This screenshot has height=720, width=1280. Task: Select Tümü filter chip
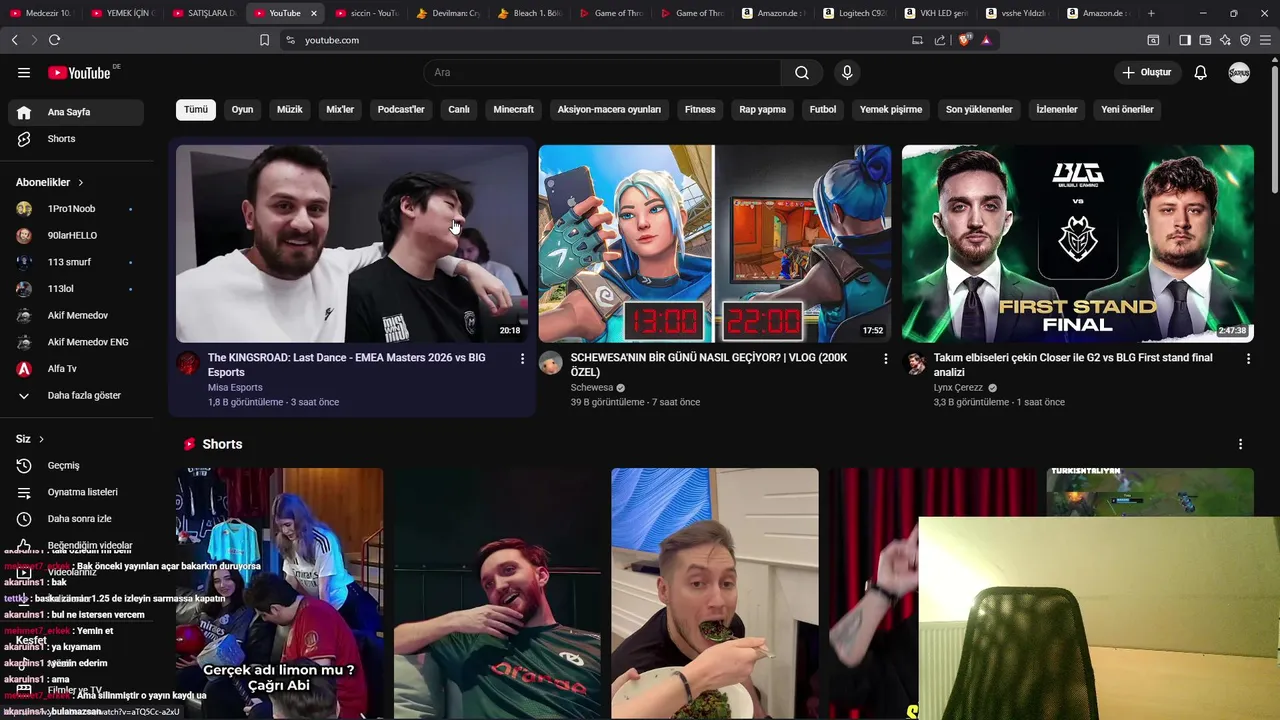196,110
